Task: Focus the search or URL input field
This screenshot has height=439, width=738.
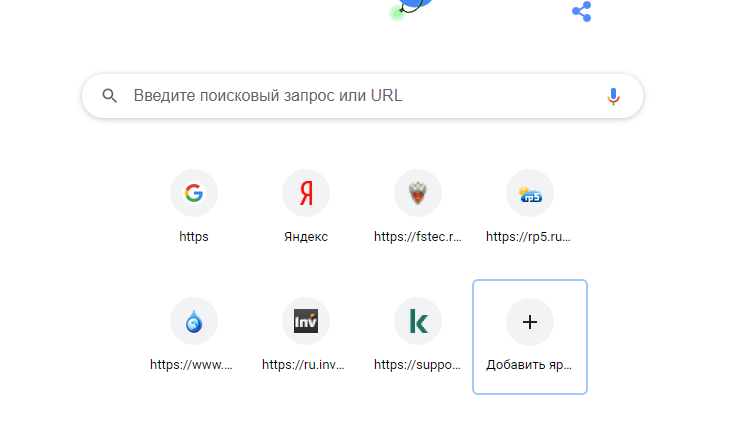Action: pyautogui.click(x=362, y=96)
